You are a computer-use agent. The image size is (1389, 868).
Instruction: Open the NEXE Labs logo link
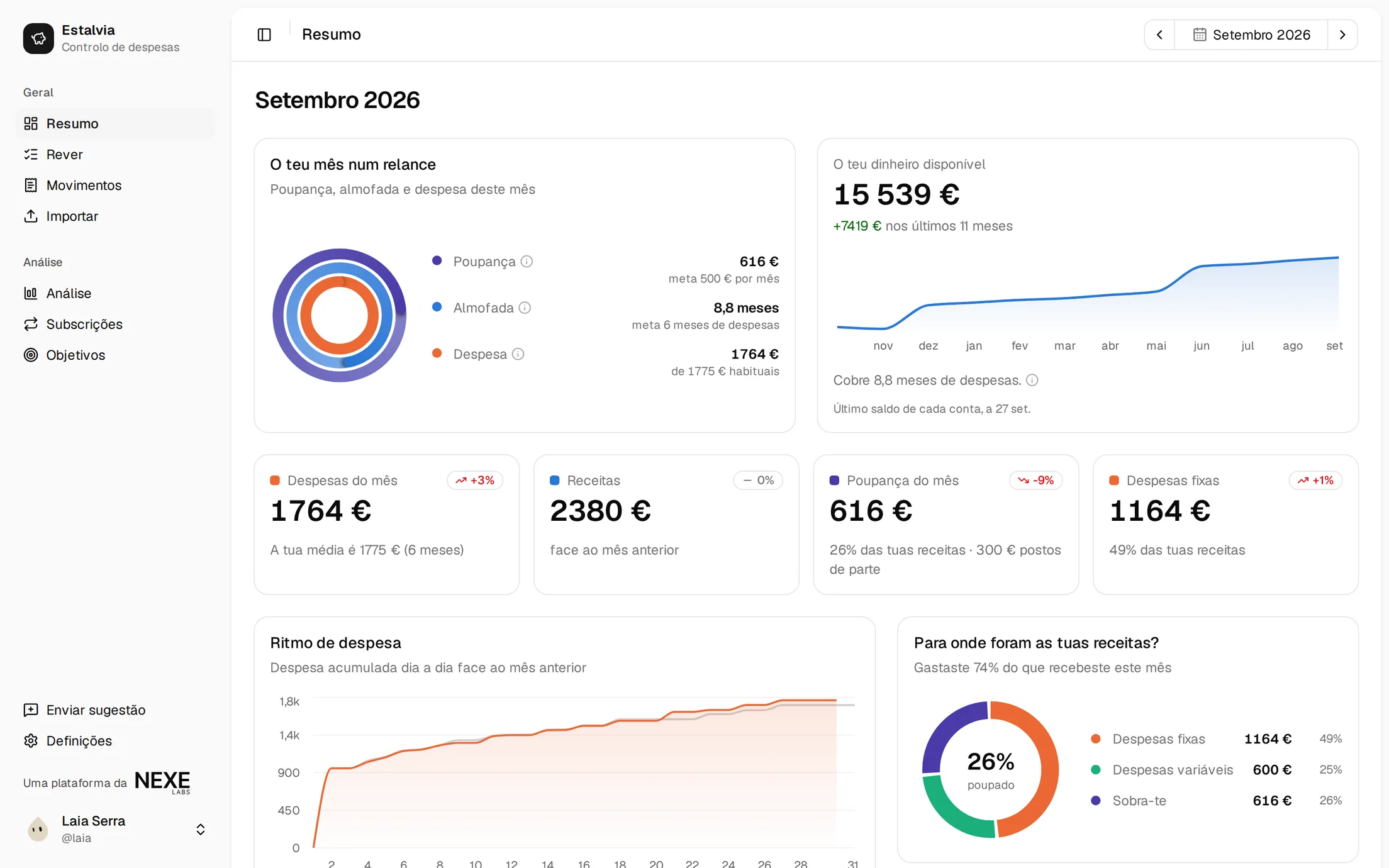[162, 782]
